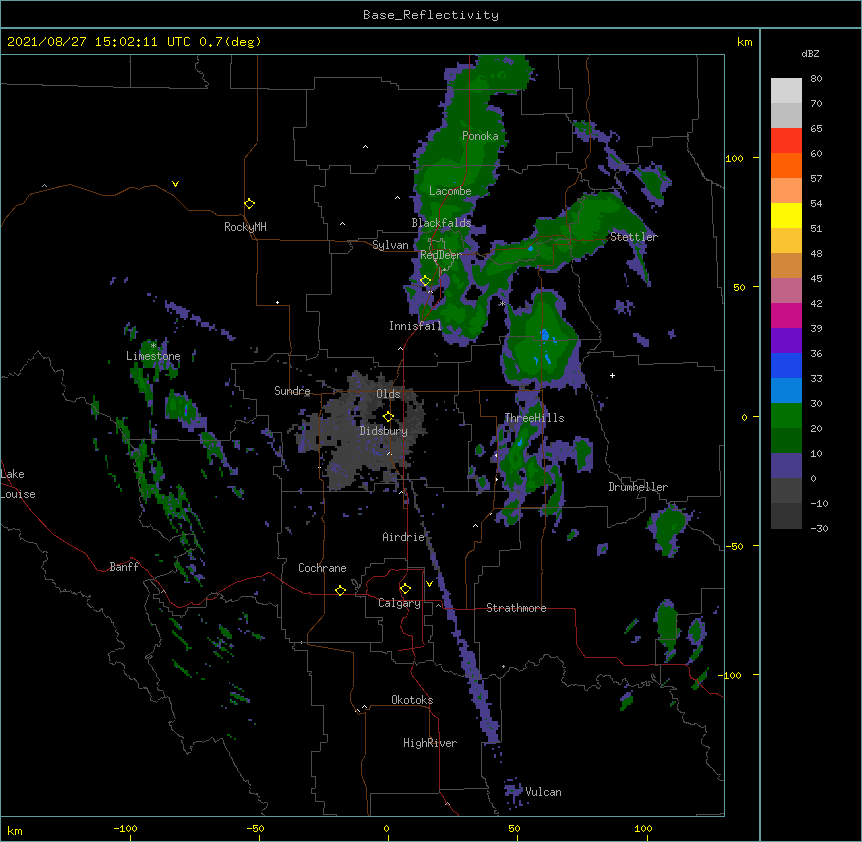Click the dBZ legend heading
Image resolution: width=862 pixels, height=842 pixels.
coord(810,54)
